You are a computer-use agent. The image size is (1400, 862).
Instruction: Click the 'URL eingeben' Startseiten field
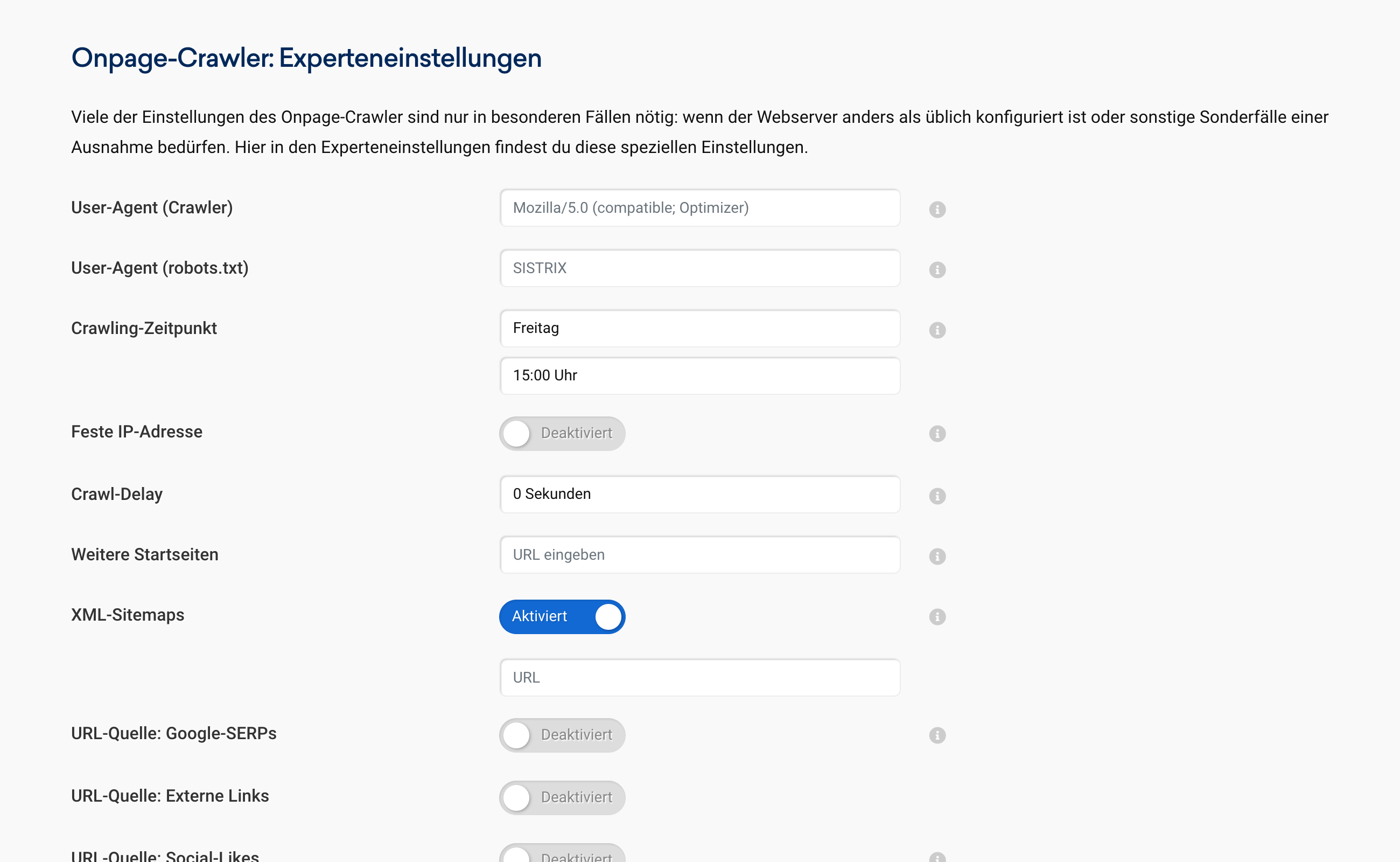699,555
